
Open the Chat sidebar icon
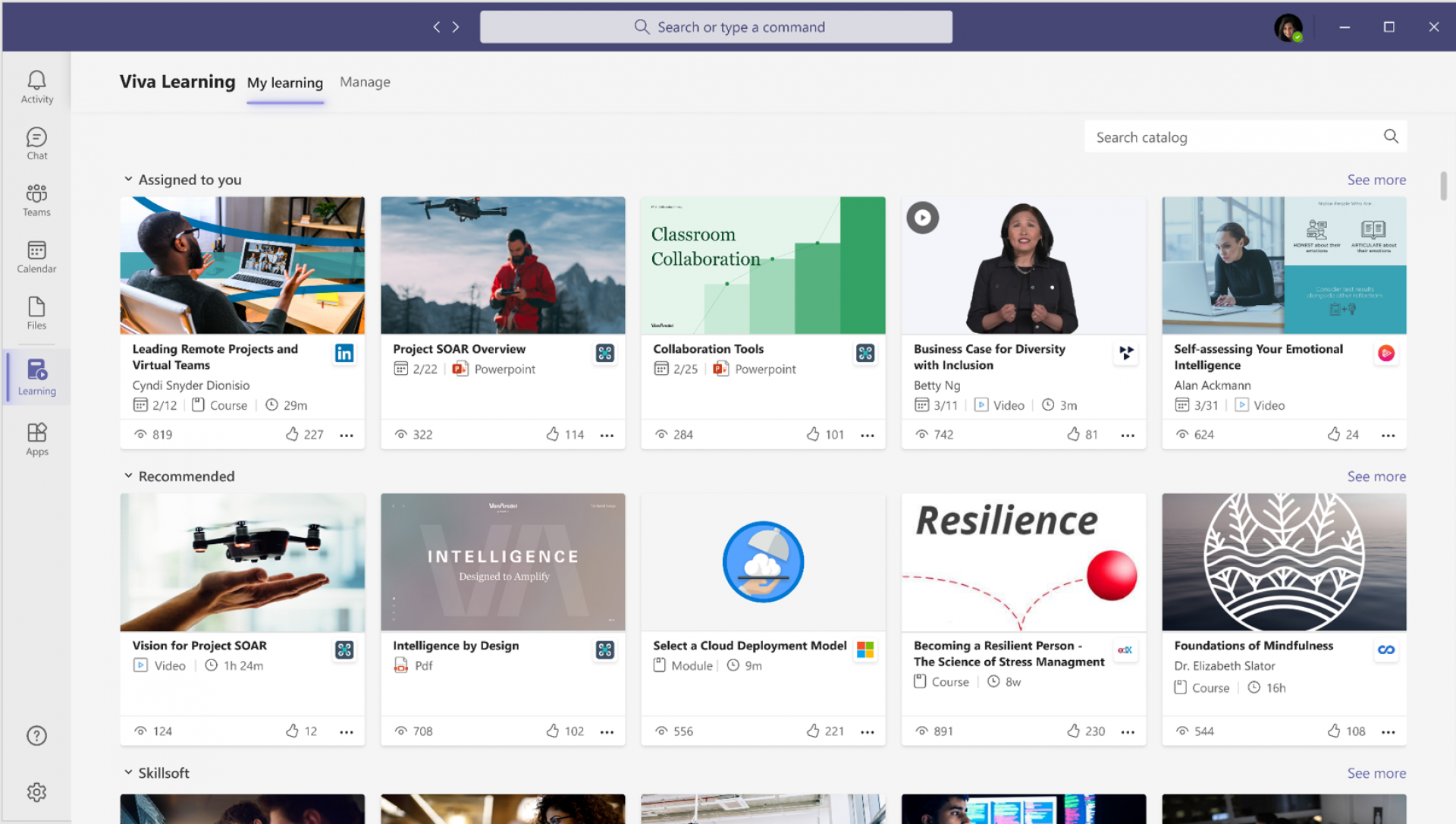click(36, 143)
